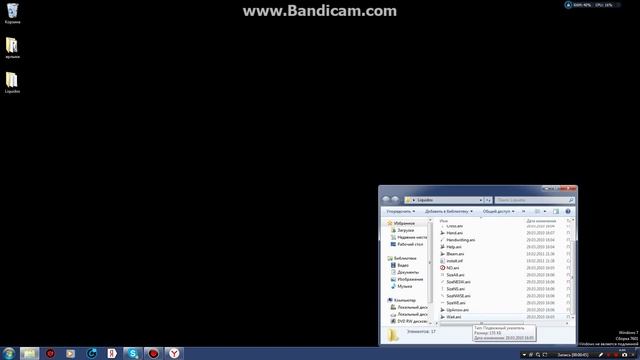Refresh the Explorer address bar
Screen dimensions: 640x360
coord(488,200)
